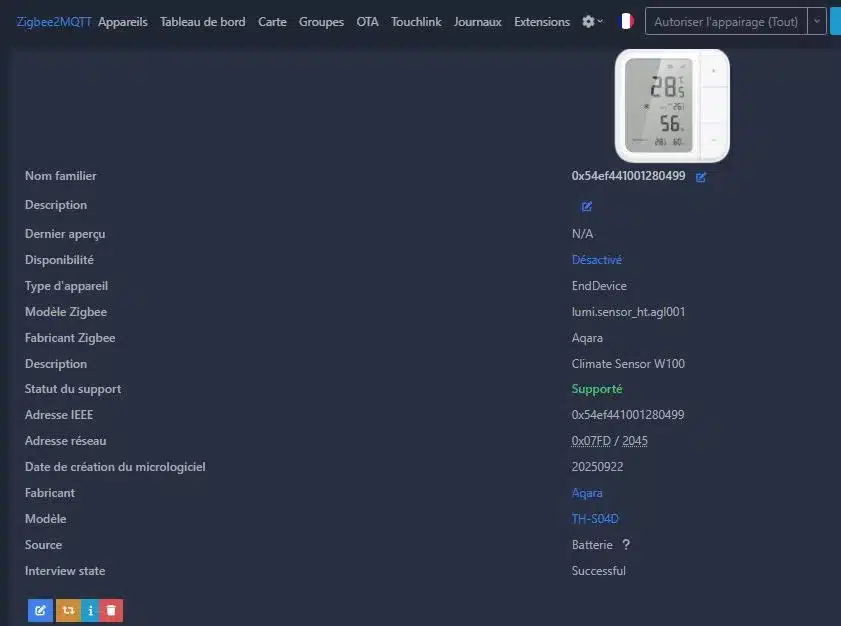841x626 pixels.
Task: Edit the friendly name with pencil icon
Action: click(700, 177)
